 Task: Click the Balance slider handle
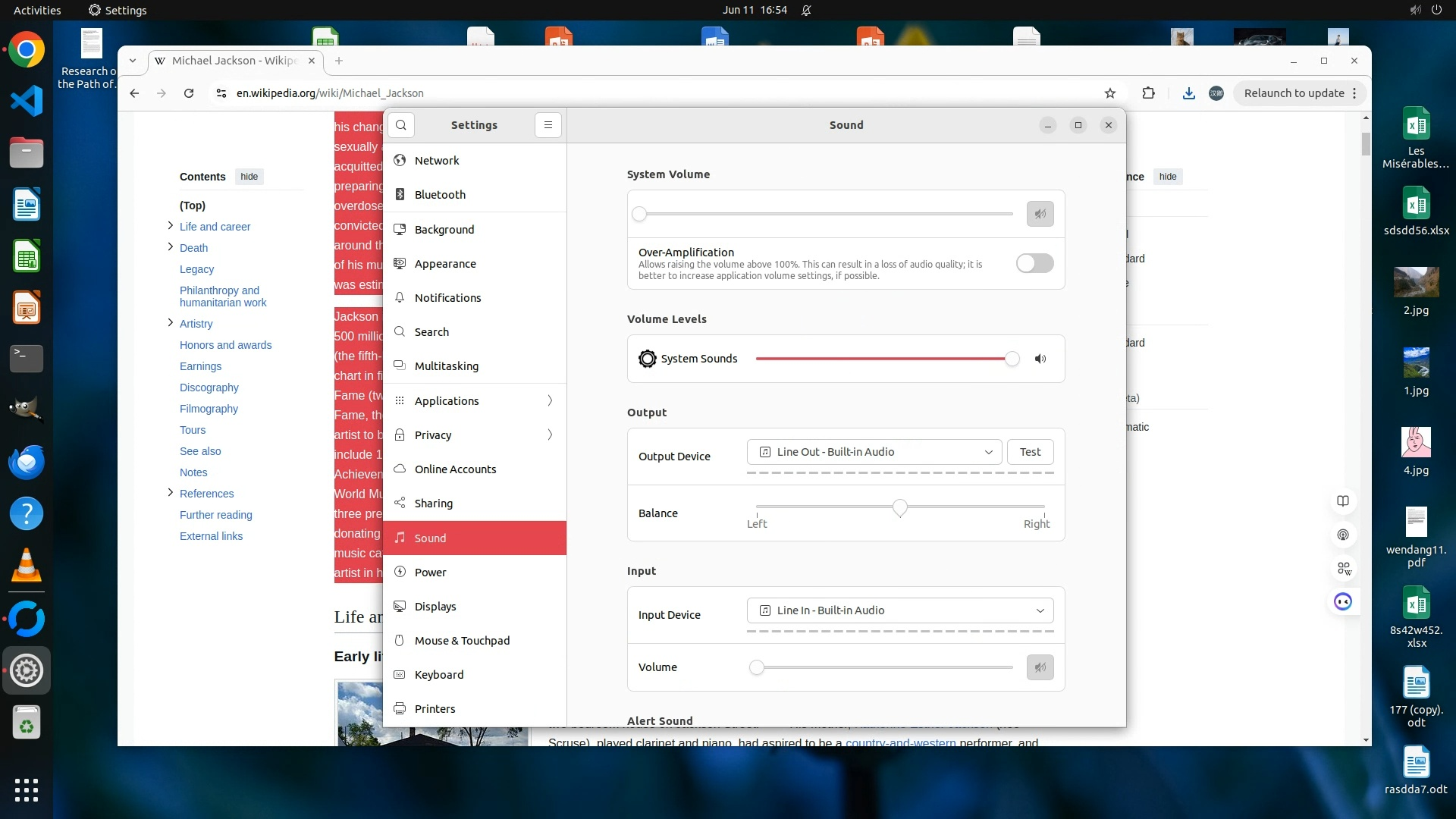tap(899, 507)
